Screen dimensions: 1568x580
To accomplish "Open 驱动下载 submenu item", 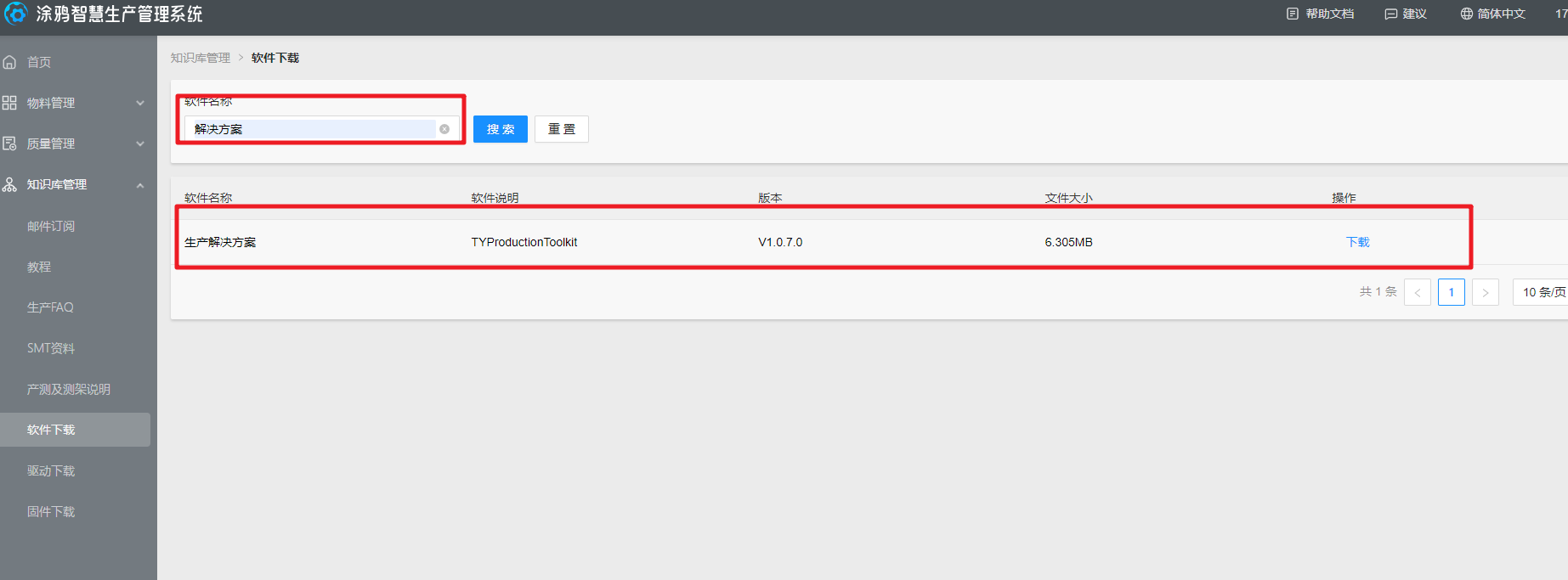I will [51, 470].
